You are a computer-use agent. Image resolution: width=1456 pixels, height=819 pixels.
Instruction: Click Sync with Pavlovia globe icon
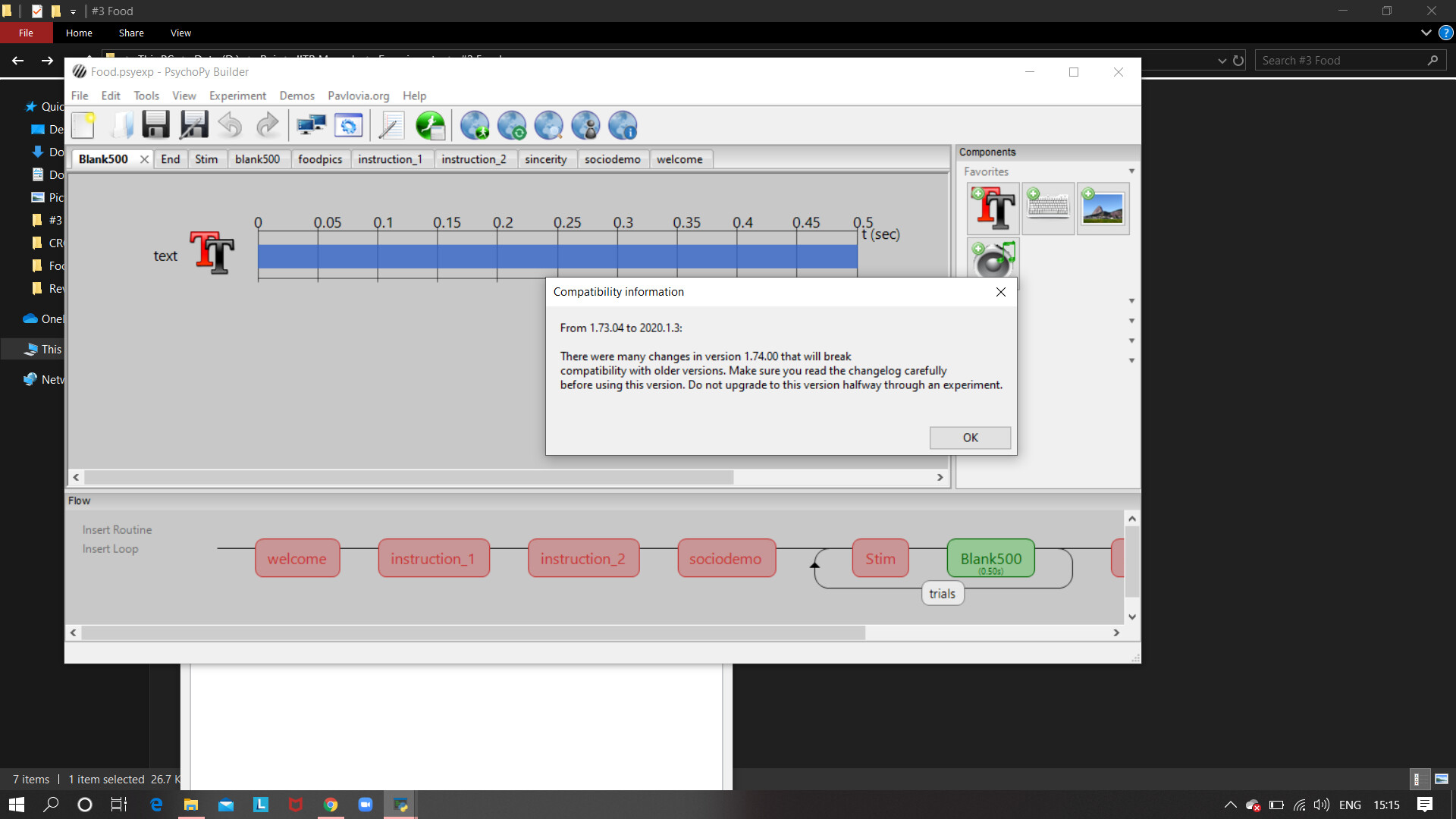[512, 126]
